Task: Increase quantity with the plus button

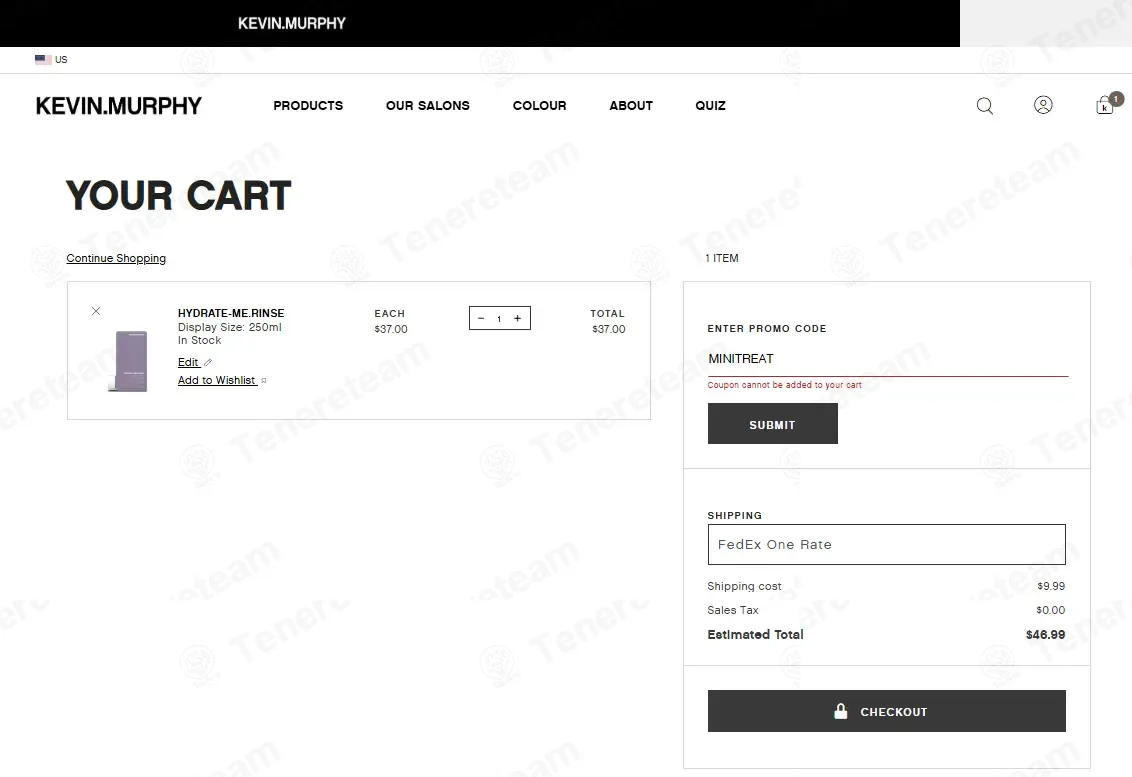Action: coord(518,318)
